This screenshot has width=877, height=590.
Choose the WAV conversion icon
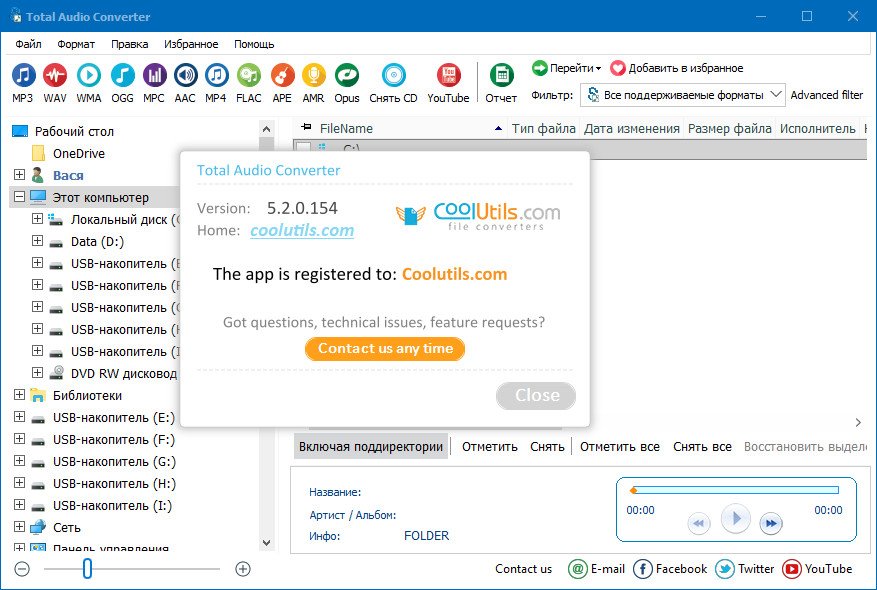55,75
